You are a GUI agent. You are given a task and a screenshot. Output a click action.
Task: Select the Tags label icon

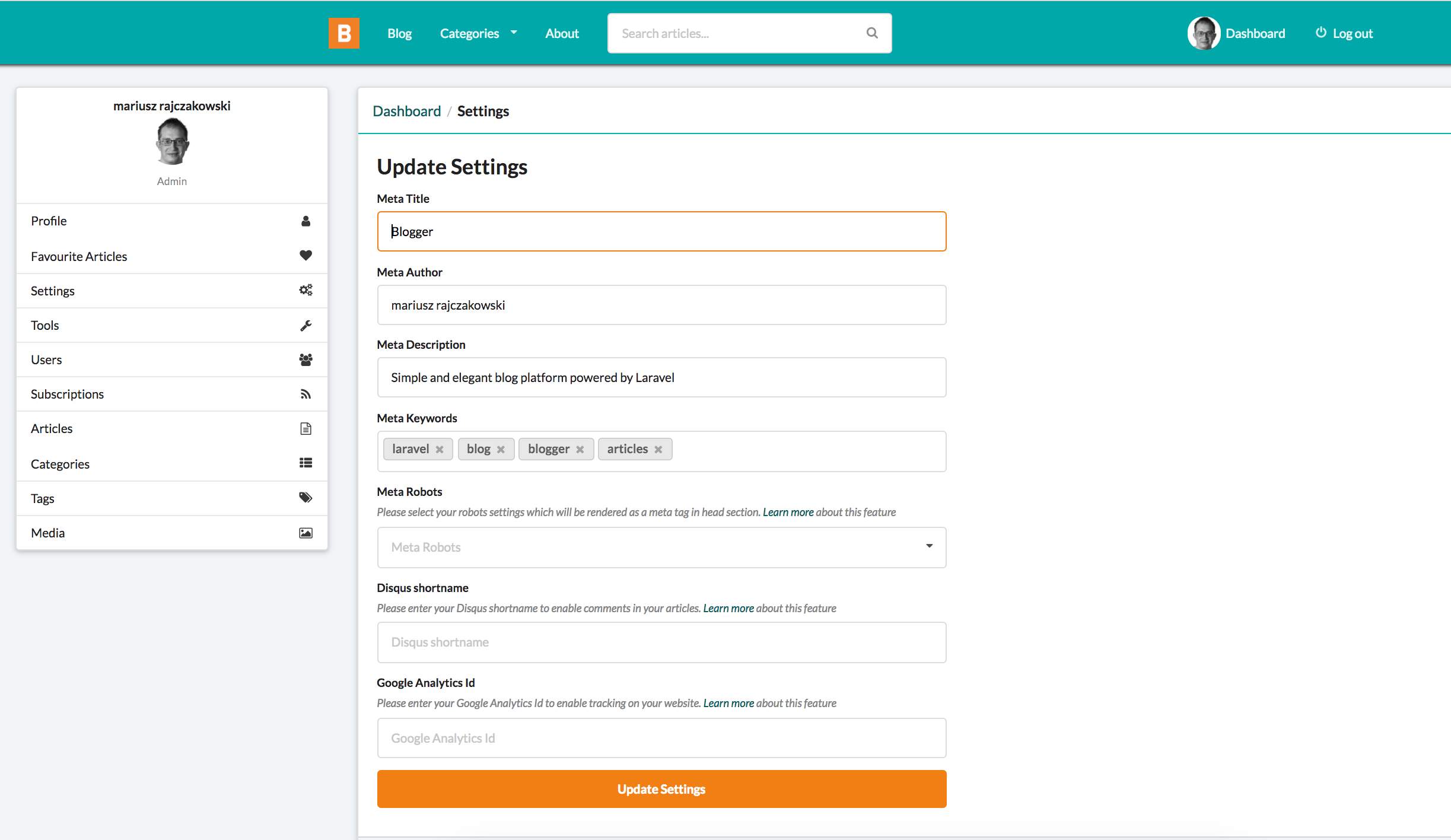click(306, 497)
